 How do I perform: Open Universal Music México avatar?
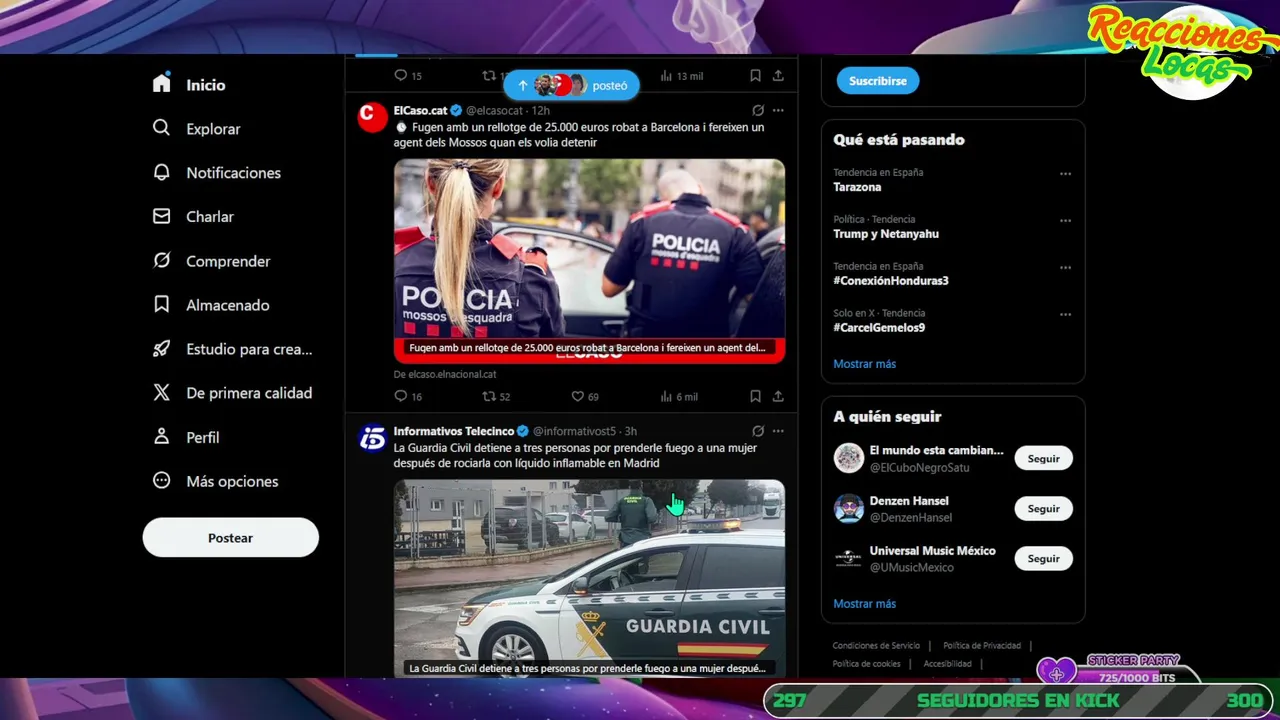tap(849, 559)
